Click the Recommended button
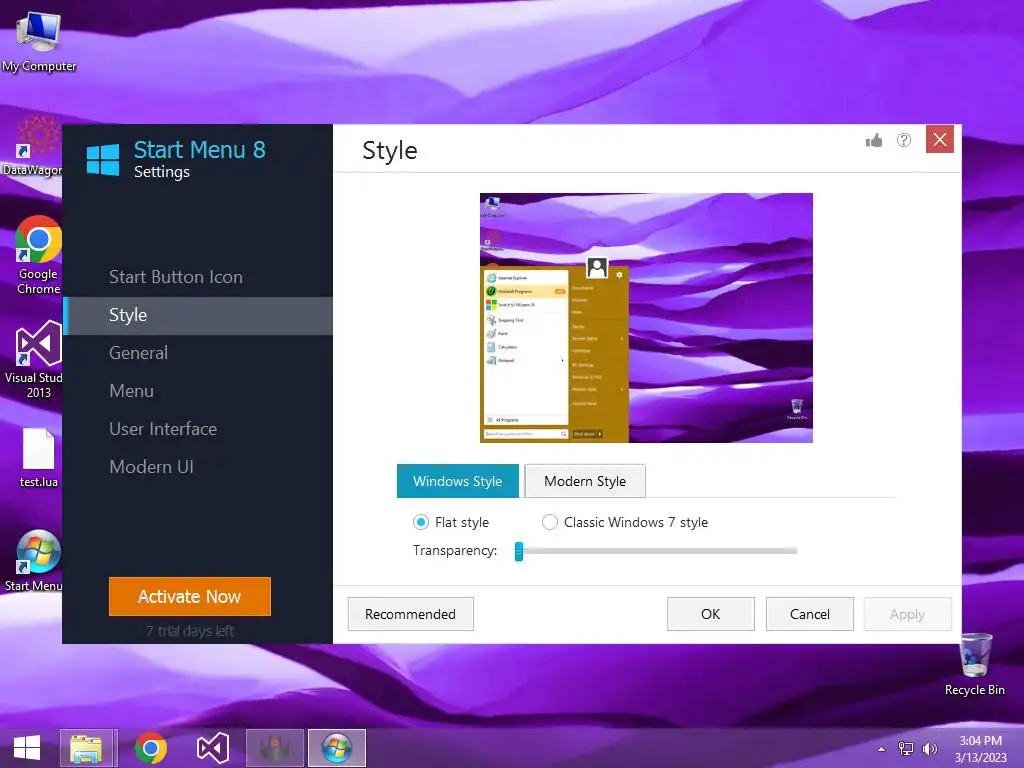The width and height of the screenshot is (1024, 768). coord(410,615)
